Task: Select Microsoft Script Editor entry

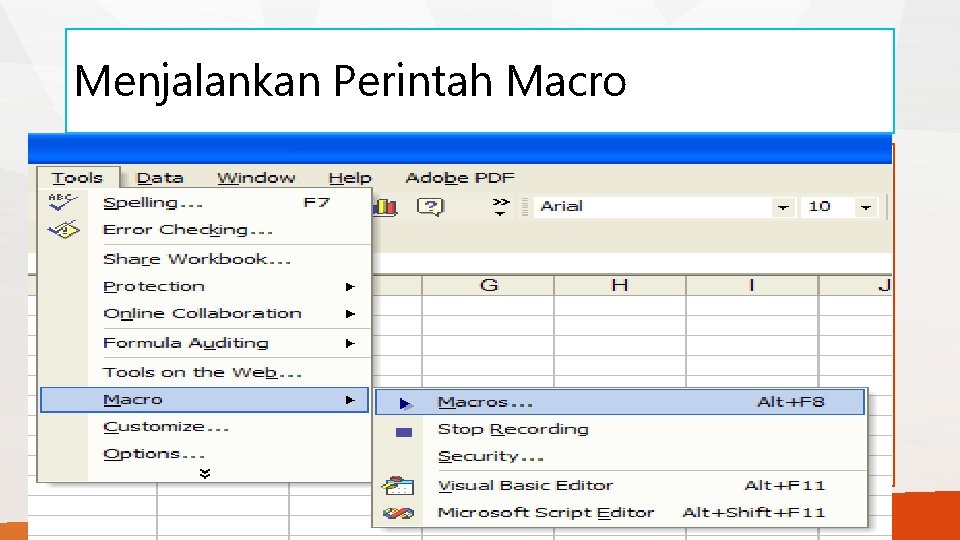Action: tap(620, 512)
